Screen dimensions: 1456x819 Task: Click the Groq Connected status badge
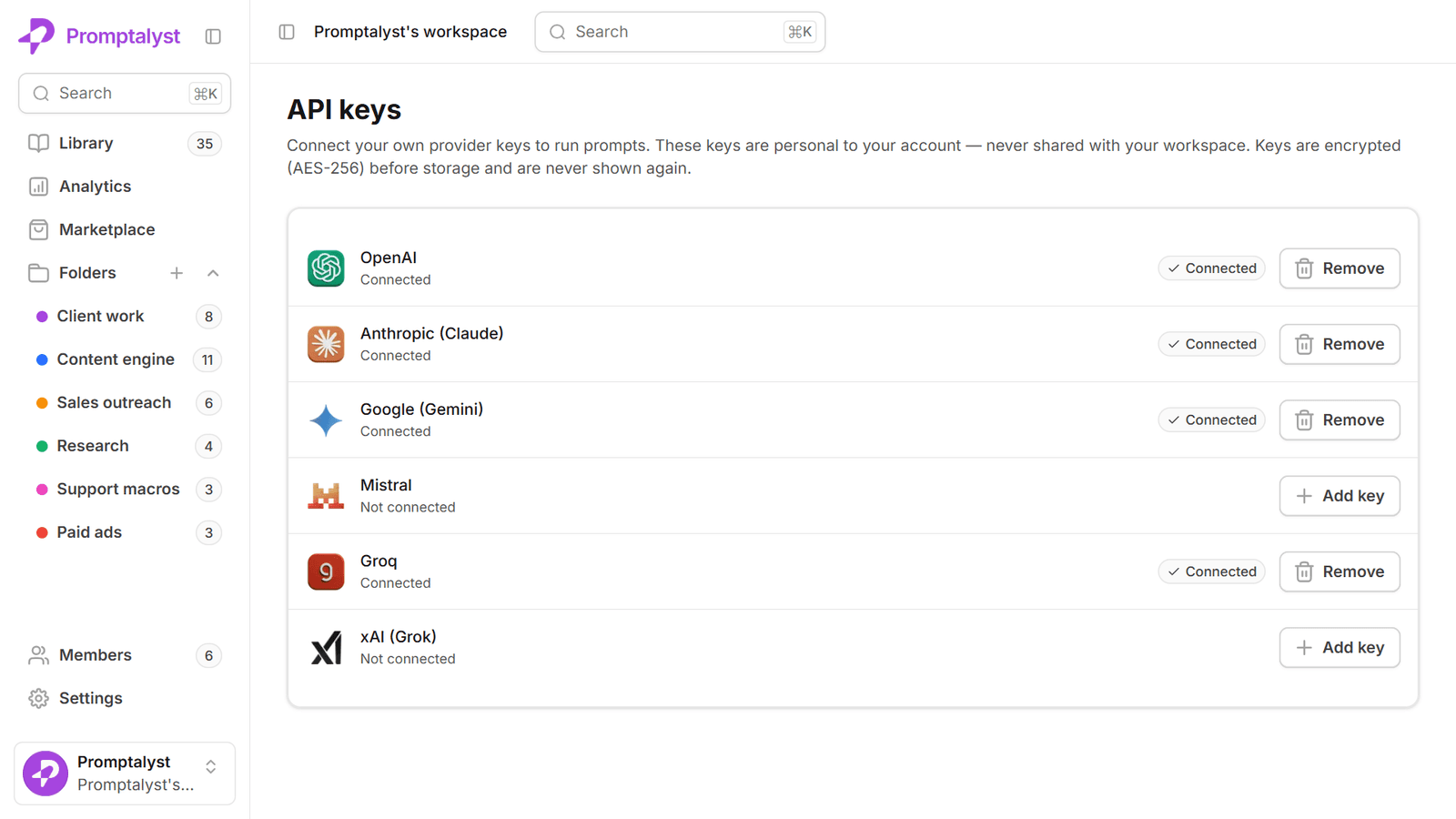pos(1211,571)
